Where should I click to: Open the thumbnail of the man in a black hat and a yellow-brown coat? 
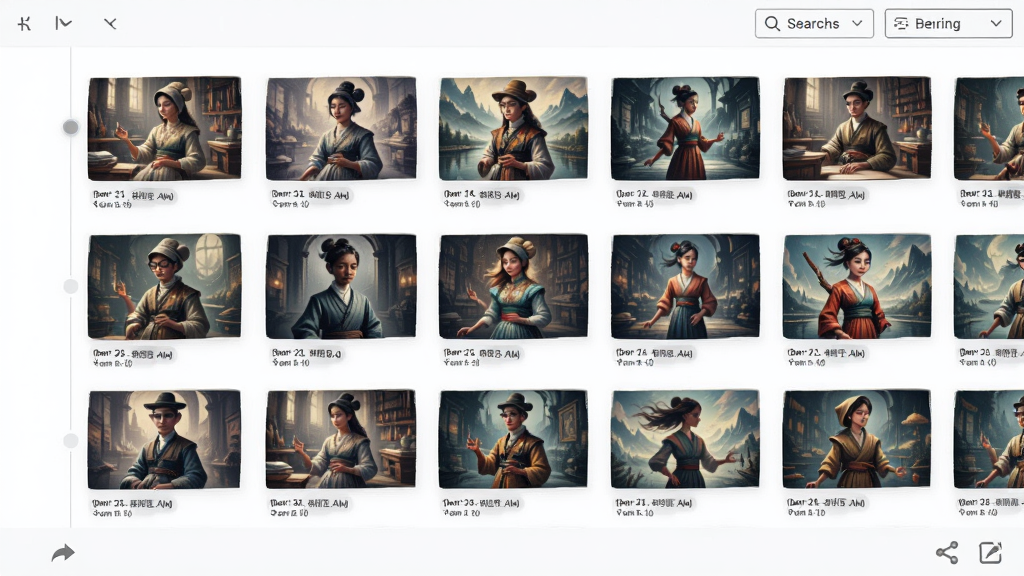[513, 439]
